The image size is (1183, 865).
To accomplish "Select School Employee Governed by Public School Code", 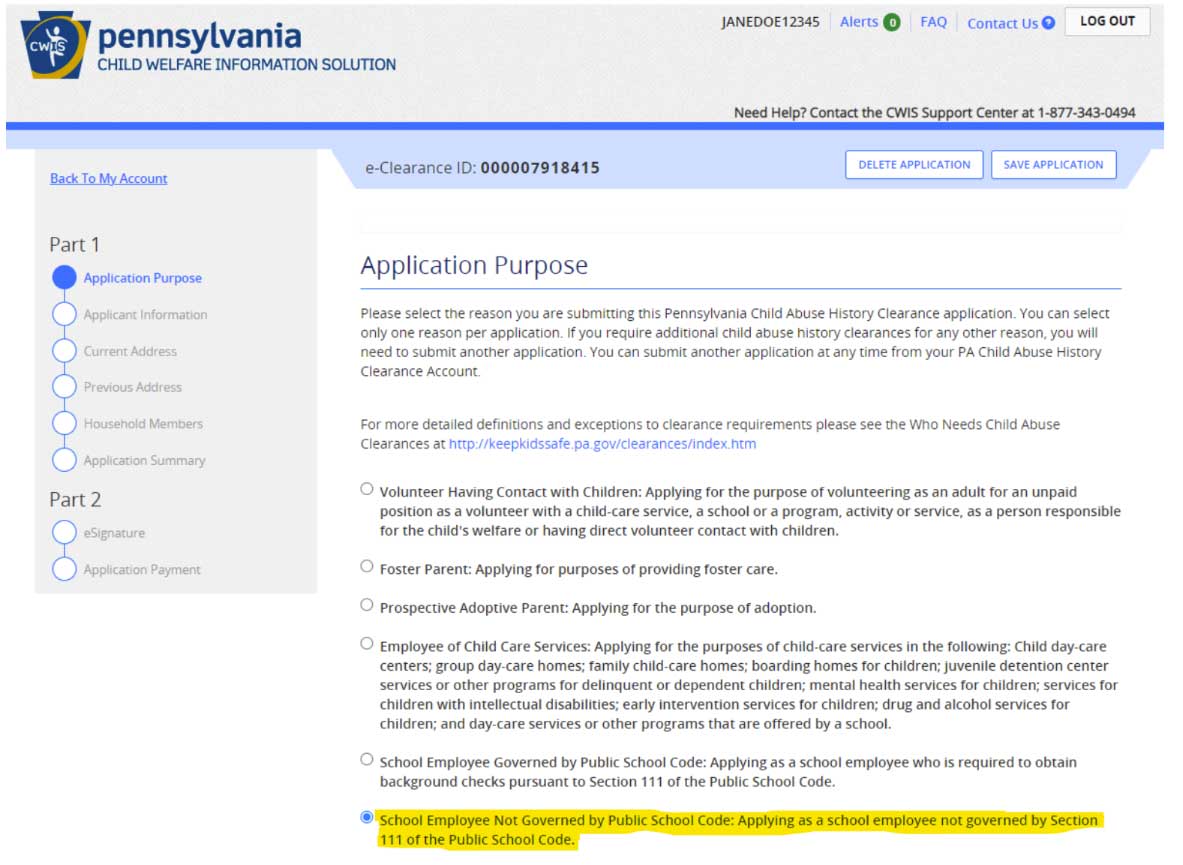I will pos(364,759).
